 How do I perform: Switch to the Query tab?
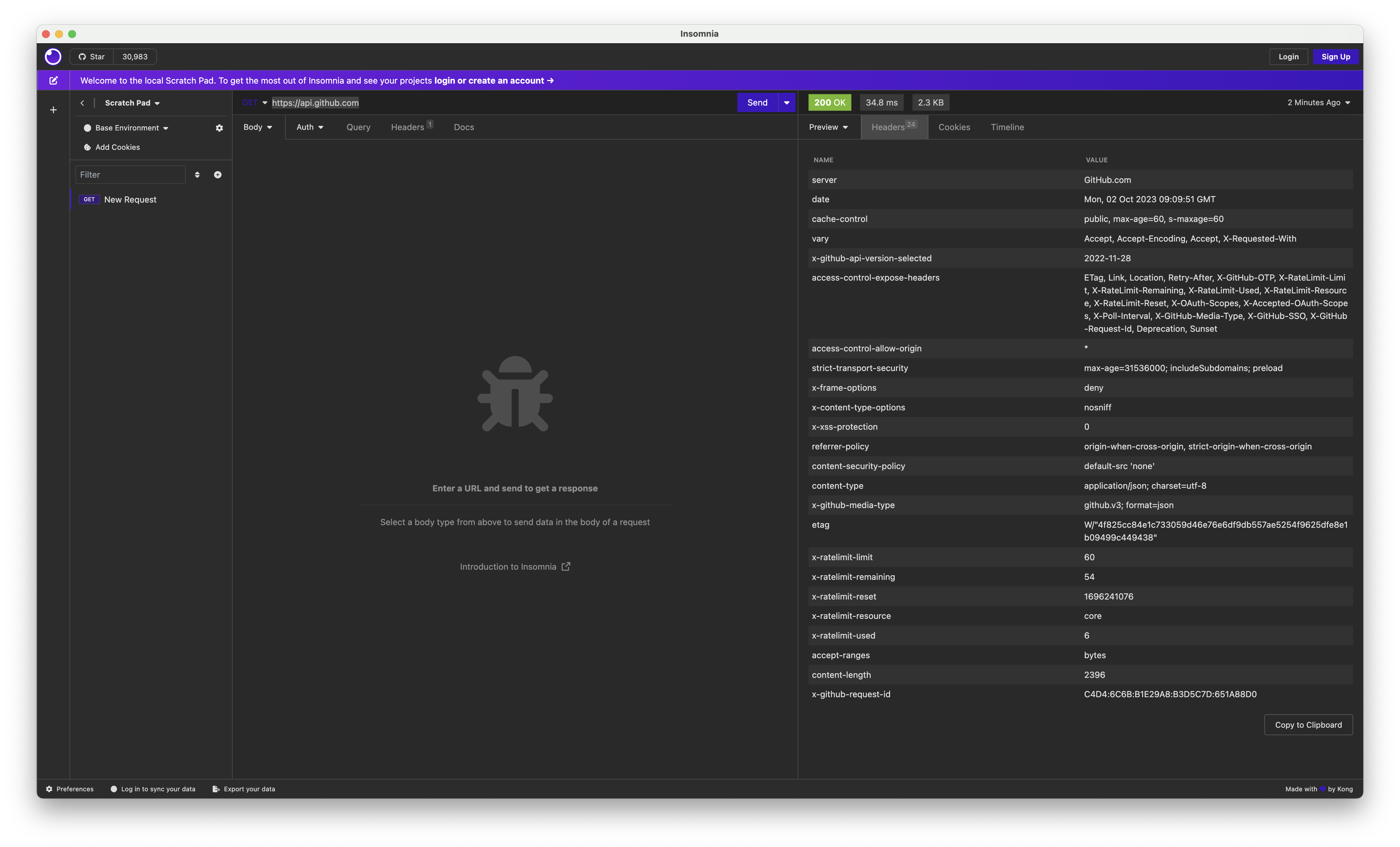(359, 127)
